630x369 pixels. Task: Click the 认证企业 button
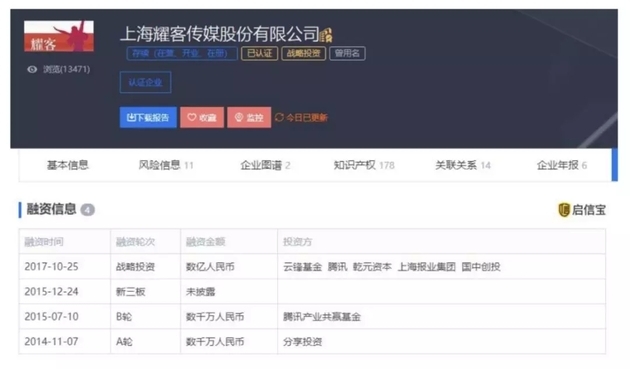tap(145, 82)
